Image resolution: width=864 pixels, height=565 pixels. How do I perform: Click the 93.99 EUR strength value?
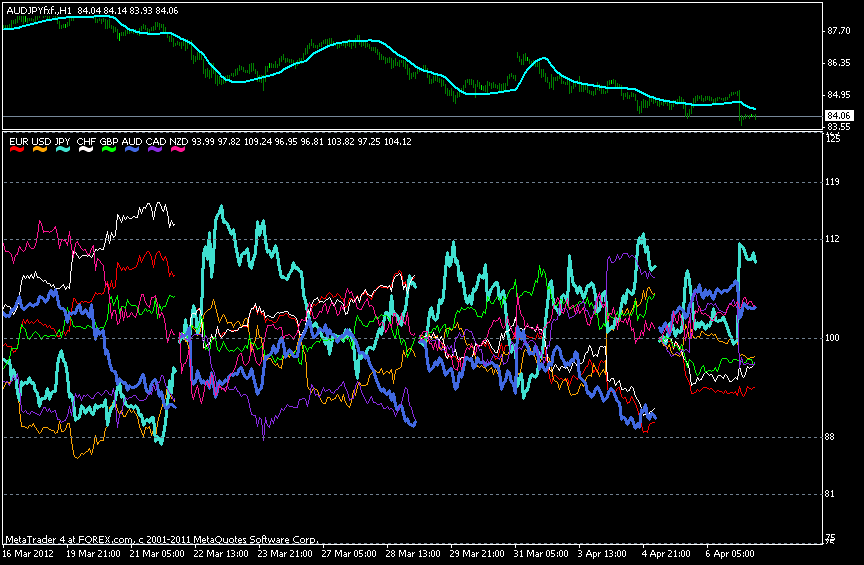(x=203, y=142)
